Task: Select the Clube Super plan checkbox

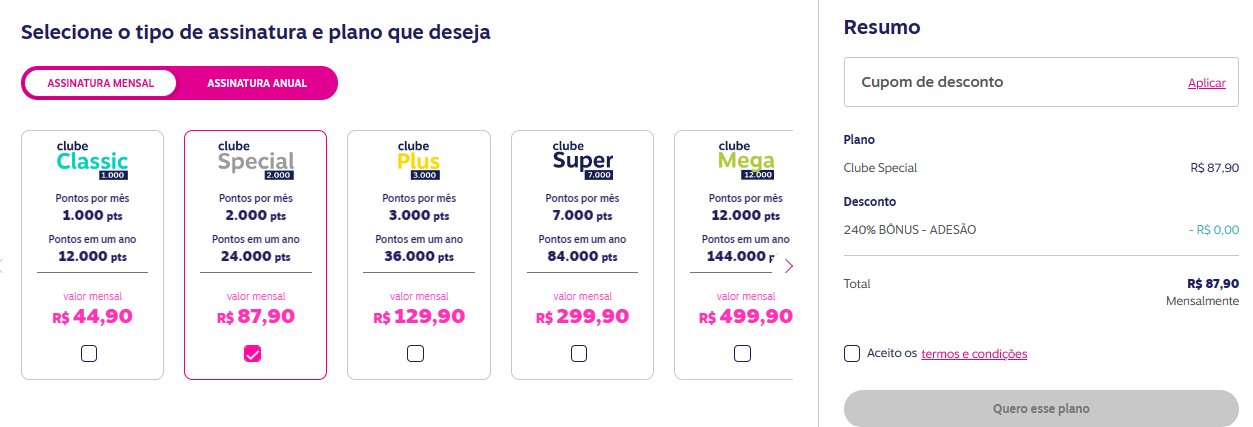Action: coord(579,353)
